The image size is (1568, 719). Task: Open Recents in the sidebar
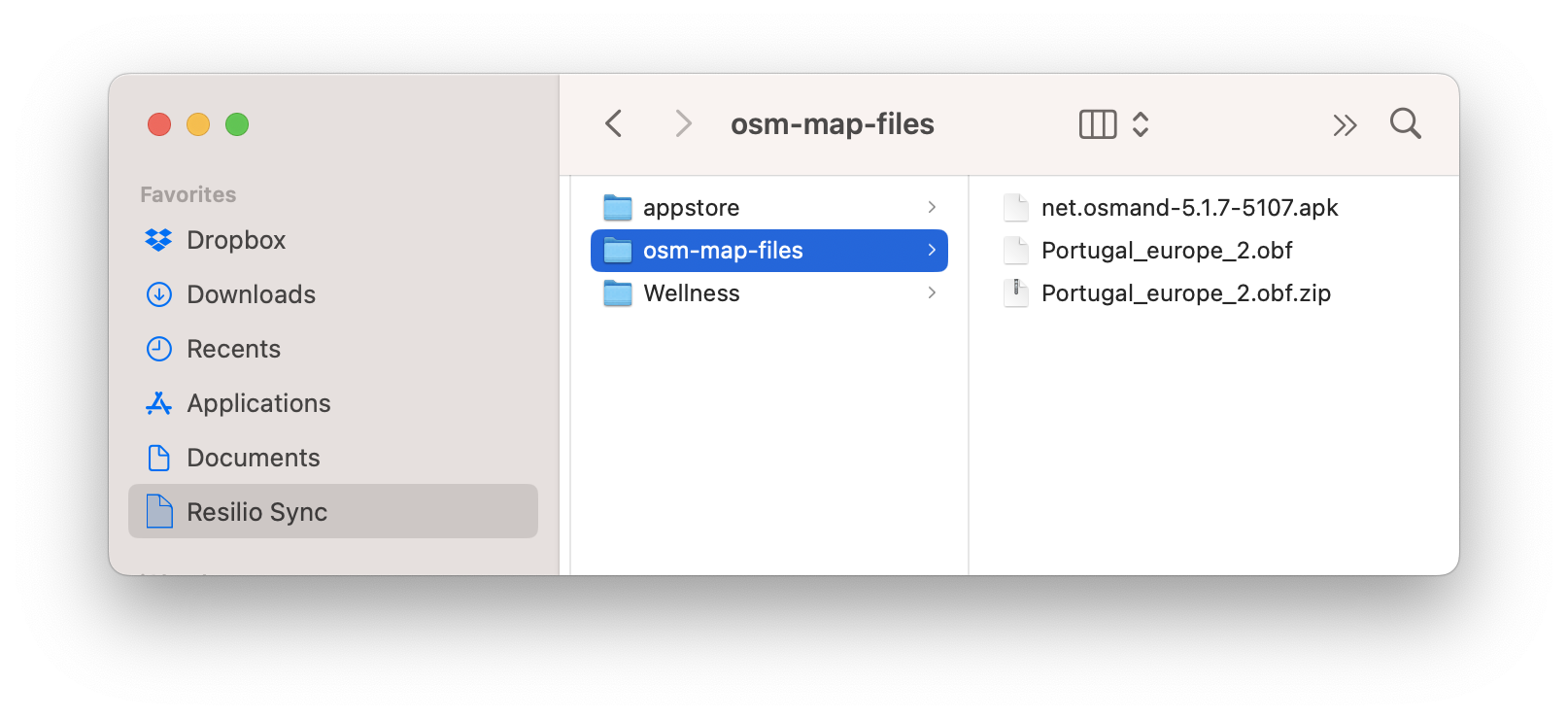[x=233, y=349]
